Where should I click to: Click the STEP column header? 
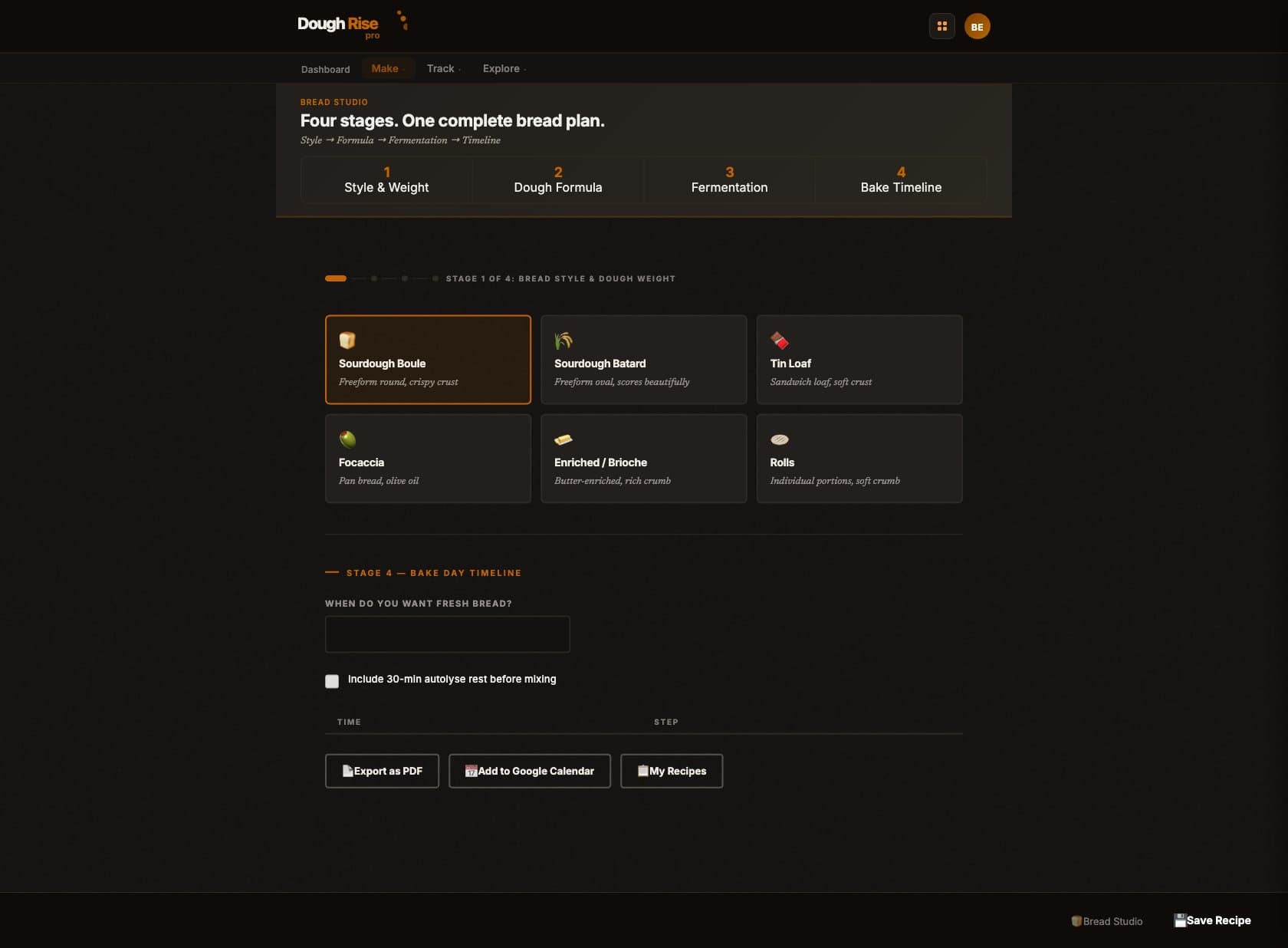coord(666,722)
